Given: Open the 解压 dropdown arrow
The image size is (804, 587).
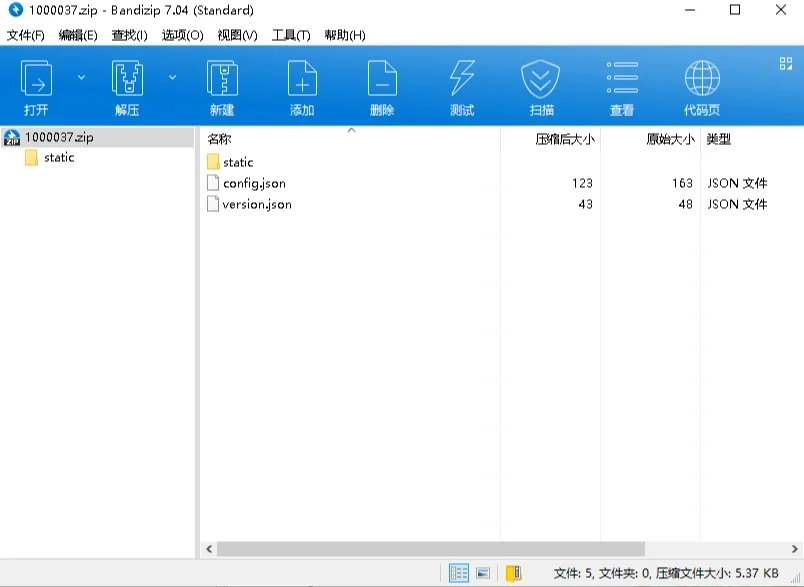Looking at the screenshot, I should coord(171,77).
